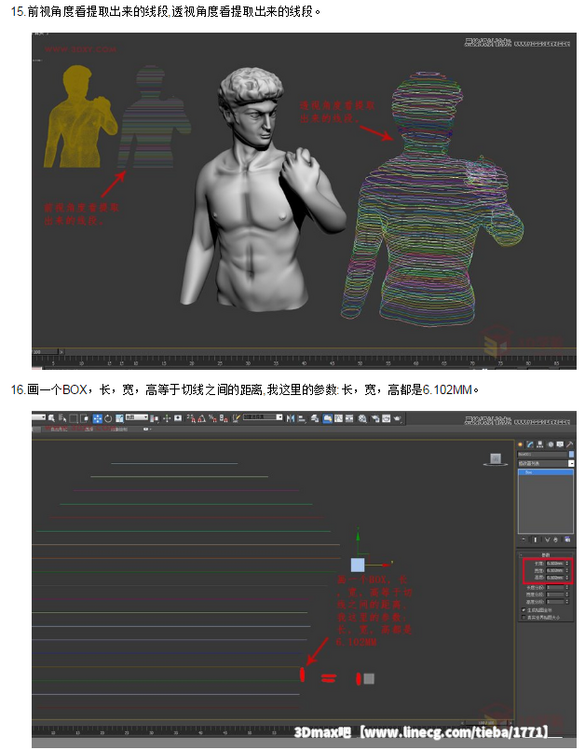Click the Length spinner arrows

tap(567, 563)
